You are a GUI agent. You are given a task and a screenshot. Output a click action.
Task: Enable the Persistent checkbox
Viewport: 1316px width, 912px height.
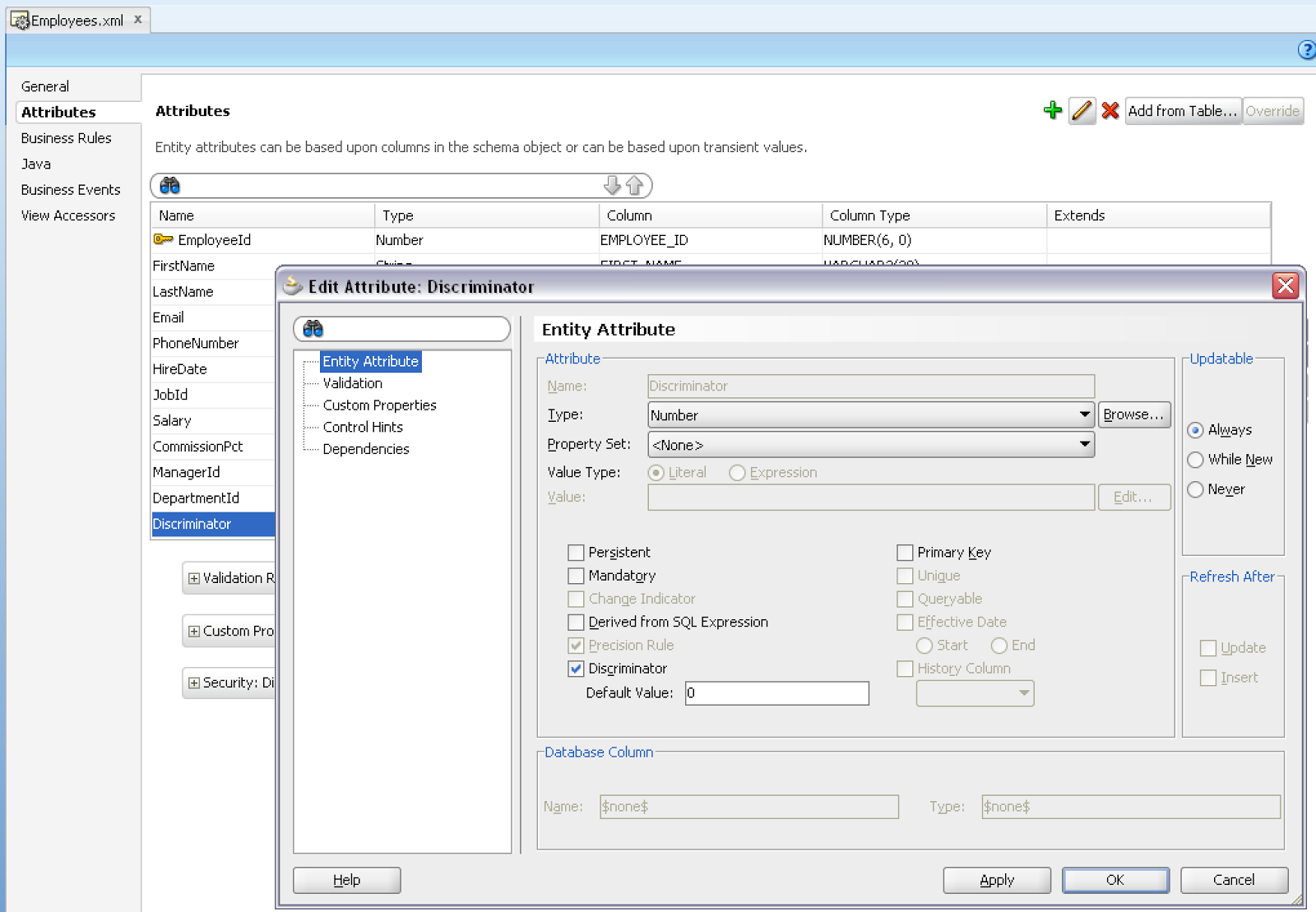[x=576, y=553]
